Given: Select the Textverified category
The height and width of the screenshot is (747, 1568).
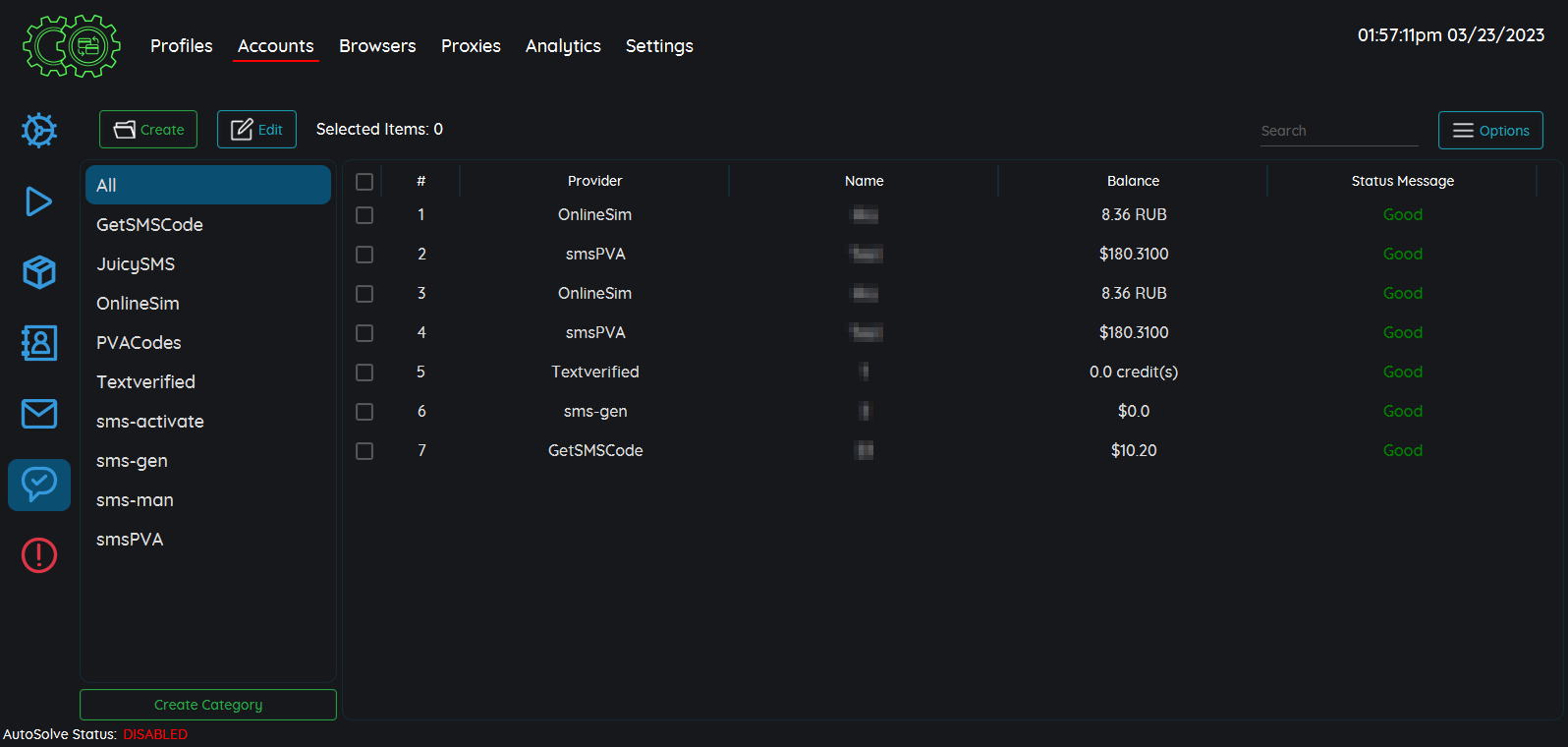Looking at the screenshot, I should 208,381.
